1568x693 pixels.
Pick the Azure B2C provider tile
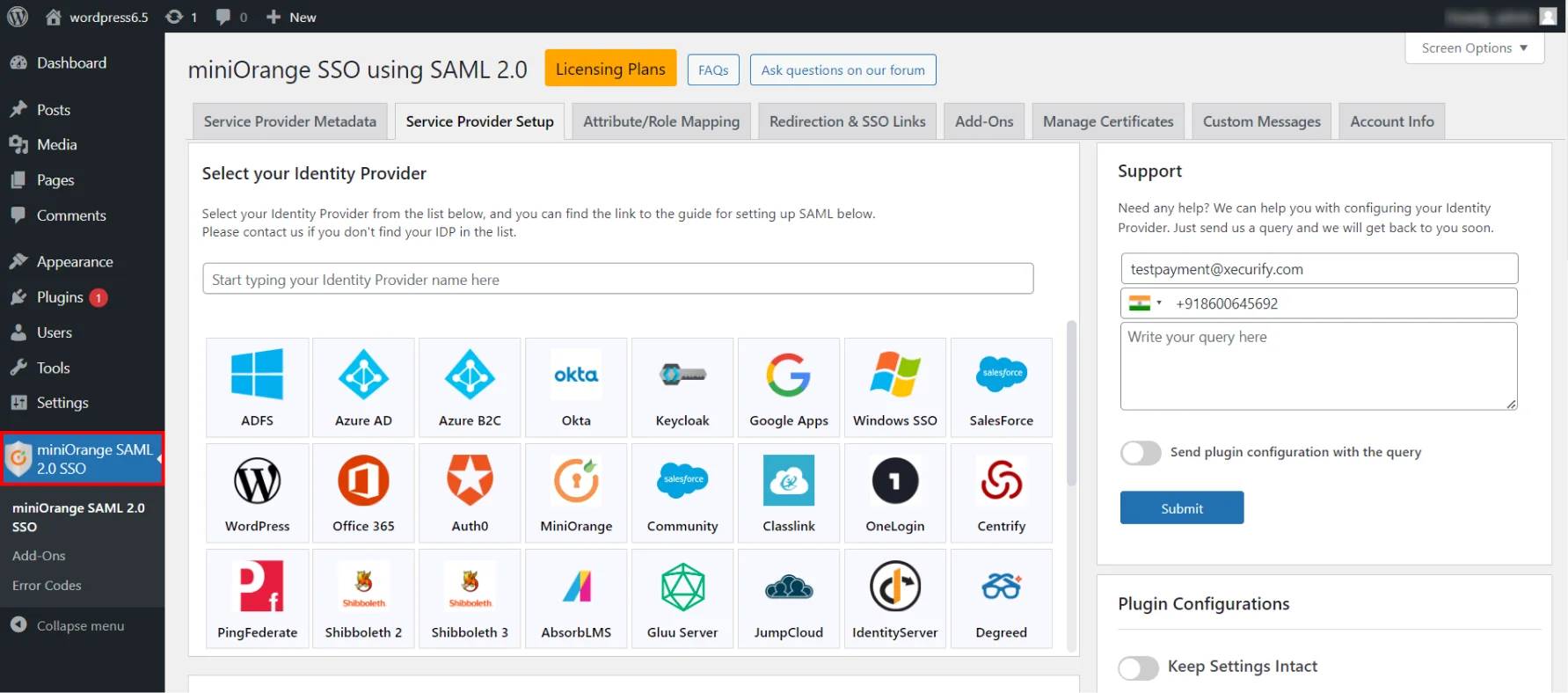click(x=470, y=387)
